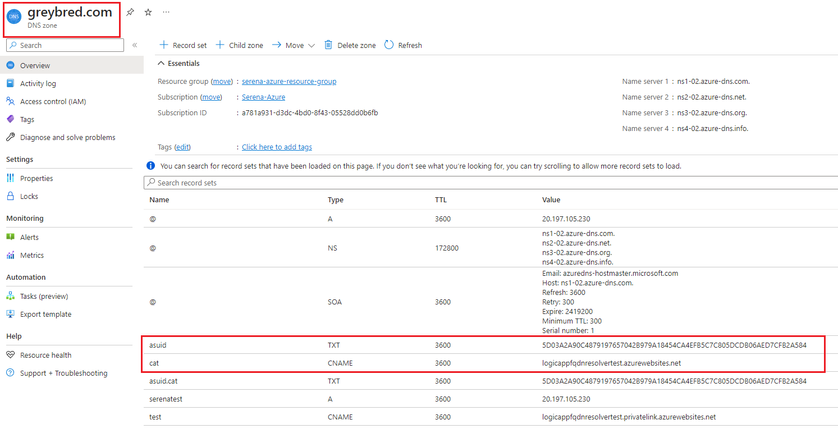
Task: Pin the greybred.com DNS zone
Action: (x=130, y=12)
